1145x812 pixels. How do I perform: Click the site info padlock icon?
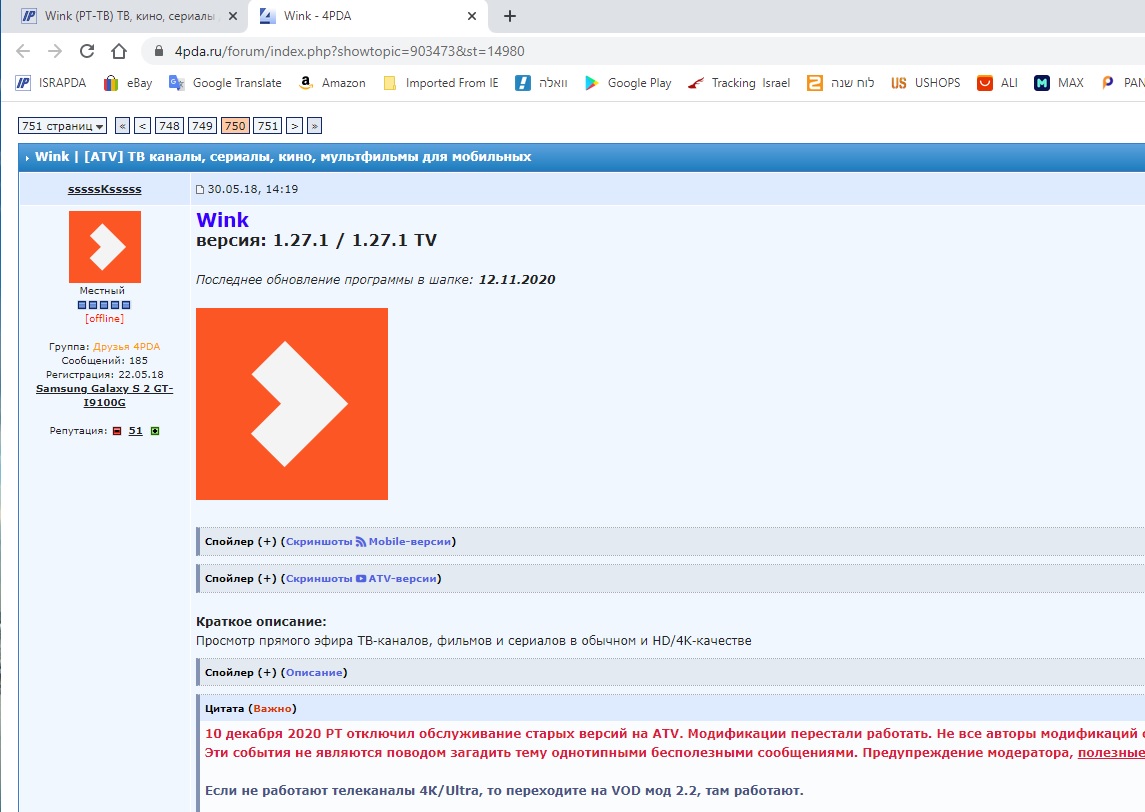point(157,51)
